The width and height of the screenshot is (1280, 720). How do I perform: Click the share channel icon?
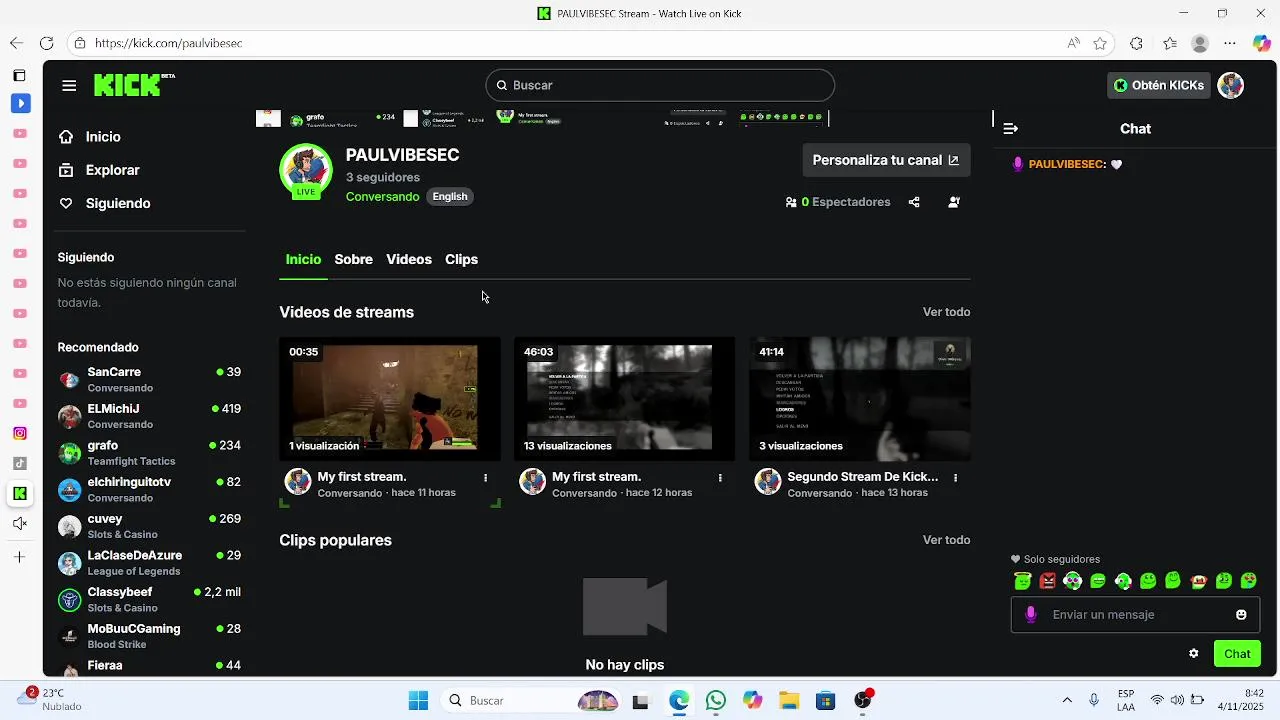[x=914, y=202]
